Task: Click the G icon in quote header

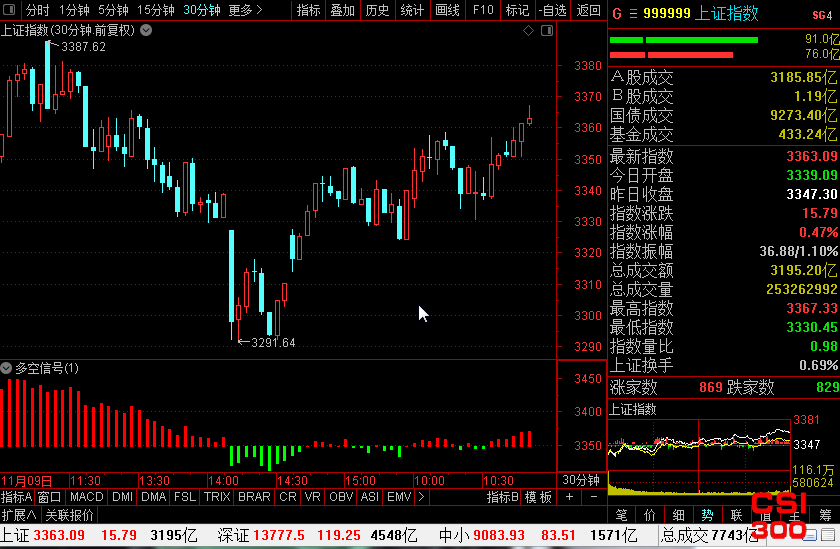Action: 617,13
